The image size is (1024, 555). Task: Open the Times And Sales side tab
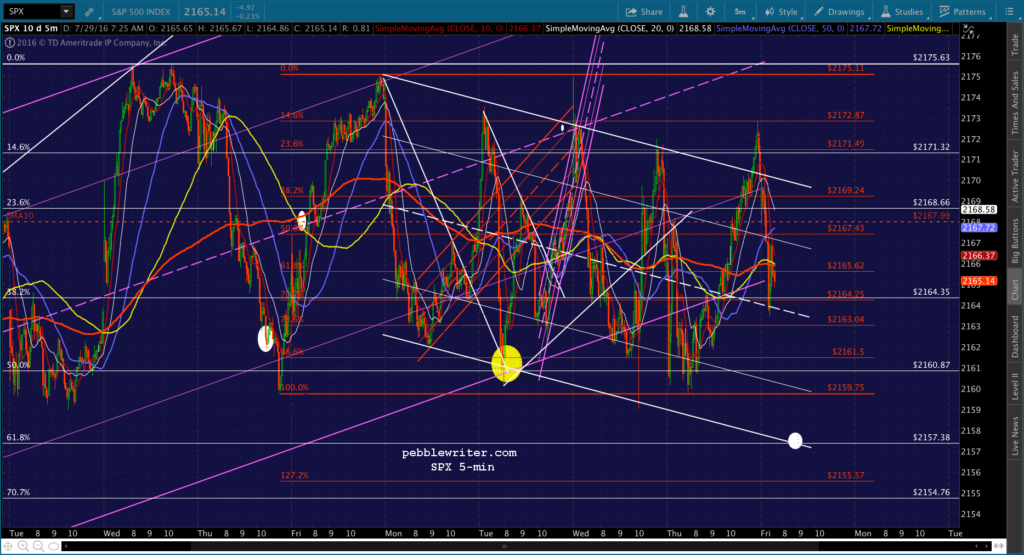(1015, 104)
